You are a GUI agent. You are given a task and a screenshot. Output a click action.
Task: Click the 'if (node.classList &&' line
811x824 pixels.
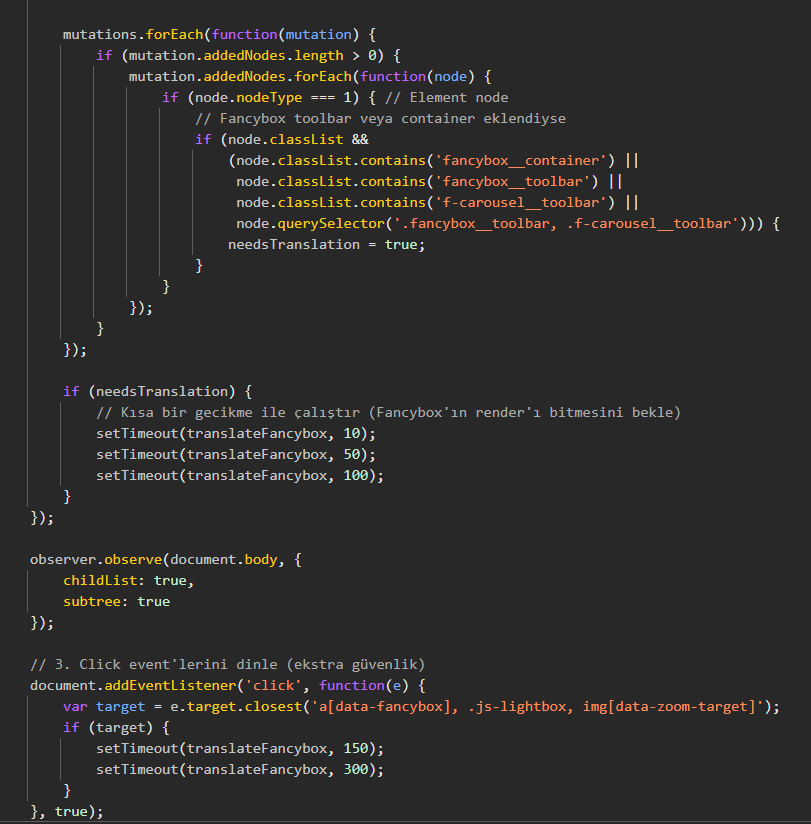pyautogui.click(x=282, y=140)
